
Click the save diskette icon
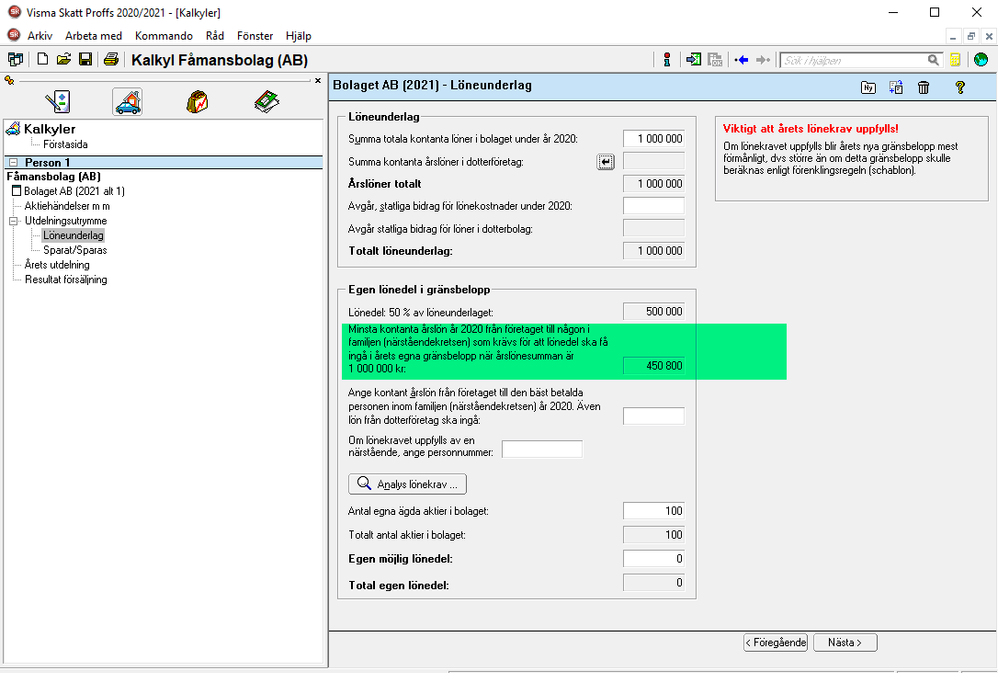pyautogui.click(x=86, y=60)
